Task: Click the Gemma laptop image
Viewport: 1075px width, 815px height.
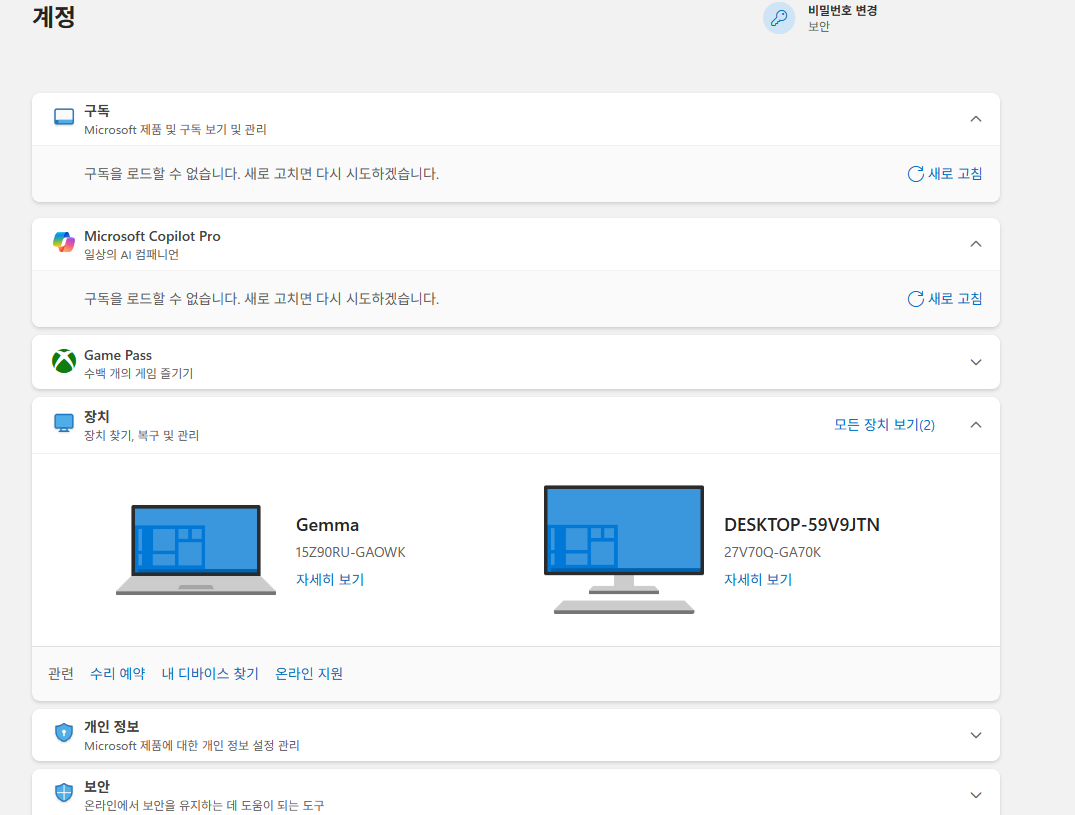Action: click(x=196, y=550)
